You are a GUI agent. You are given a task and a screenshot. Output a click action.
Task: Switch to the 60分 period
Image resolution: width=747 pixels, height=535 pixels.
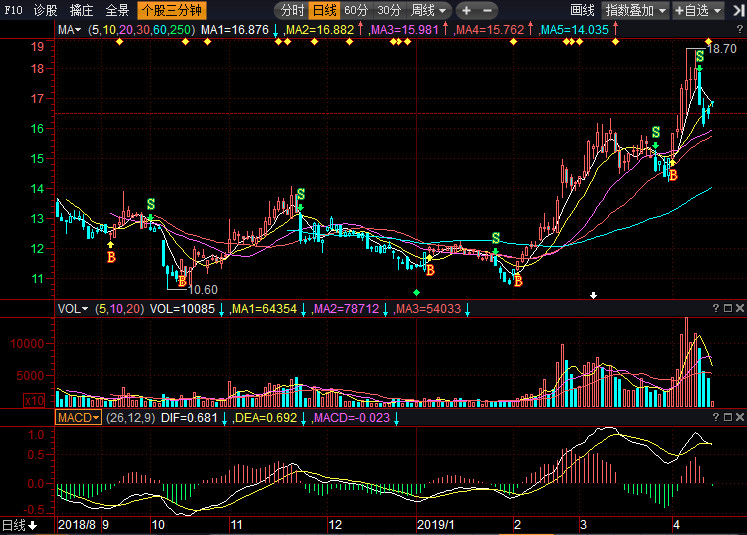[355, 10]
